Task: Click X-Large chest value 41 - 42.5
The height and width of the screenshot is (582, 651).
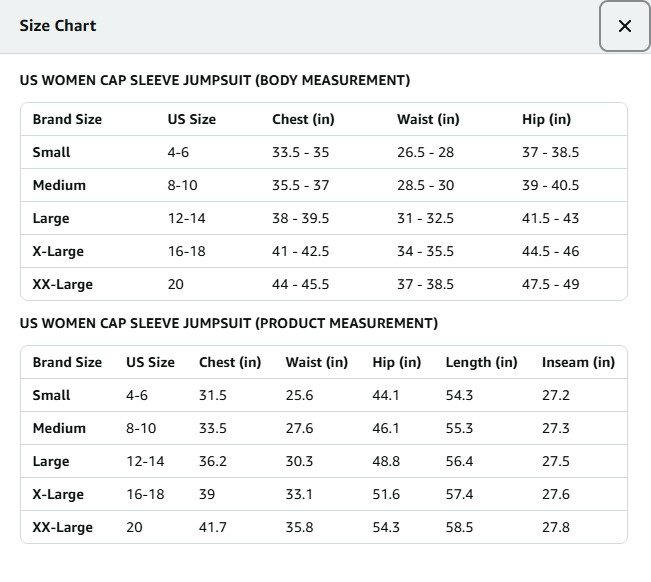Action: coord(300,251)
